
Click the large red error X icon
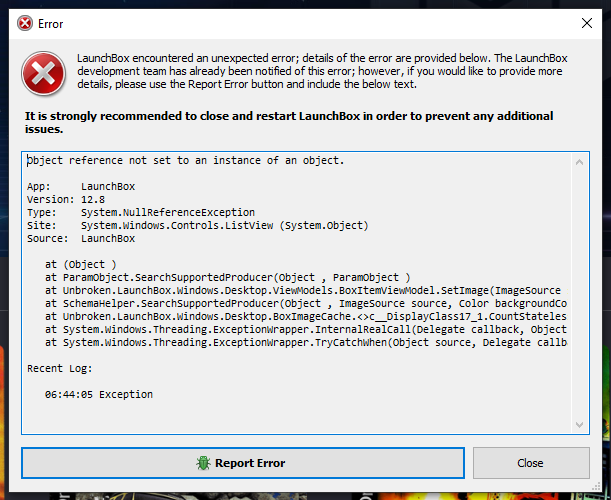click(x=42, y=71)
